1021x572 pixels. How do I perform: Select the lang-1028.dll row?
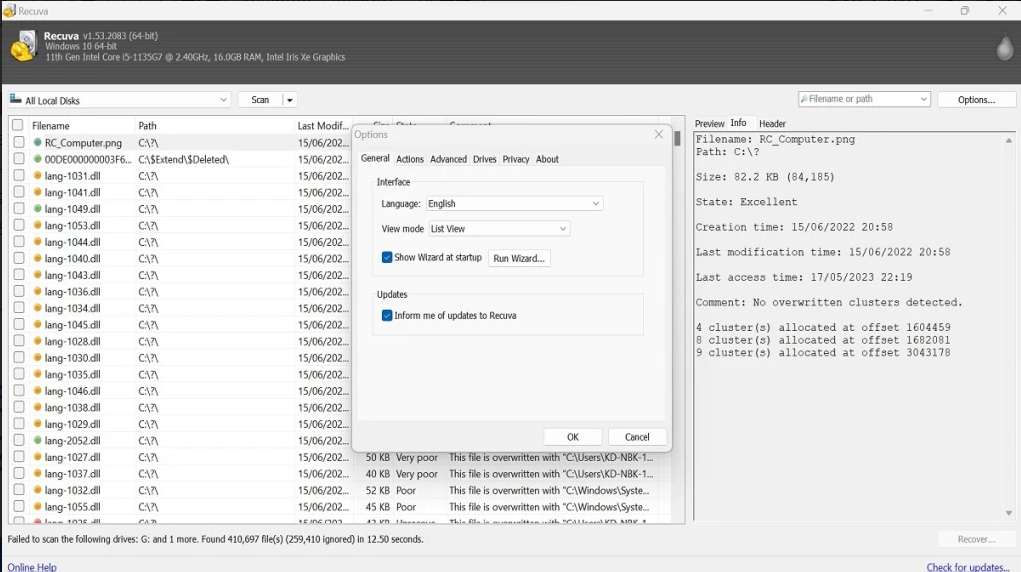coord(180,341)
